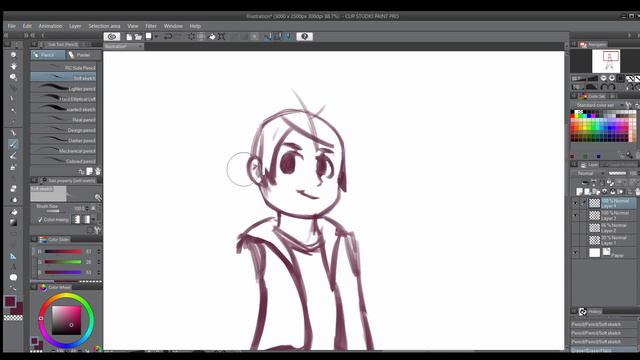Viewport: 640px width, 360px height.
Task: Click the New document icon in command bar
Action: pyautogui.click(x=129, y=37)
